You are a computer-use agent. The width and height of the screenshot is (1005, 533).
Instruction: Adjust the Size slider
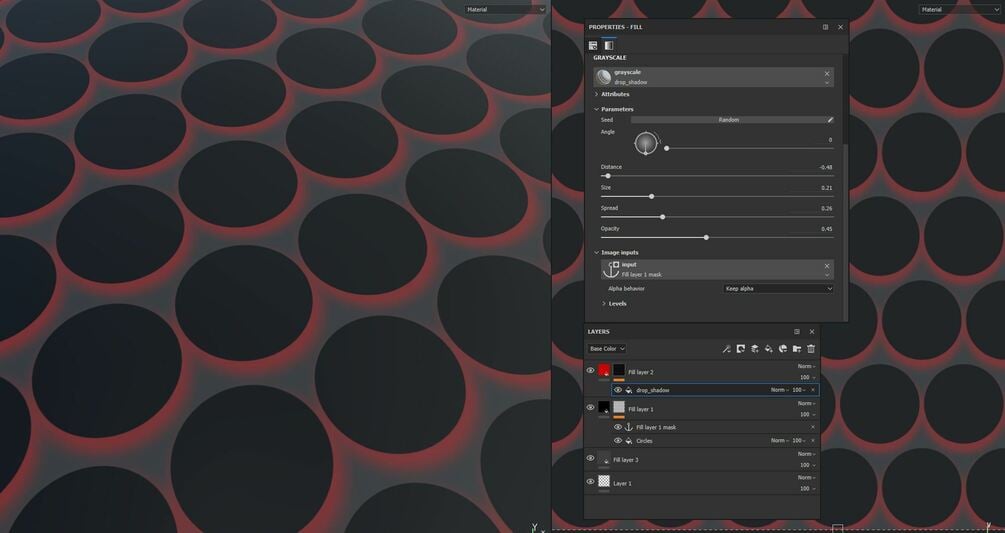click(717, 197)
